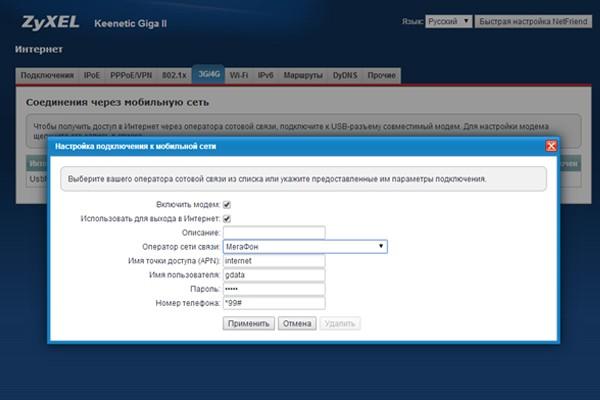Open the Маршруты tab
600x400 pixels.
point(303,75)
